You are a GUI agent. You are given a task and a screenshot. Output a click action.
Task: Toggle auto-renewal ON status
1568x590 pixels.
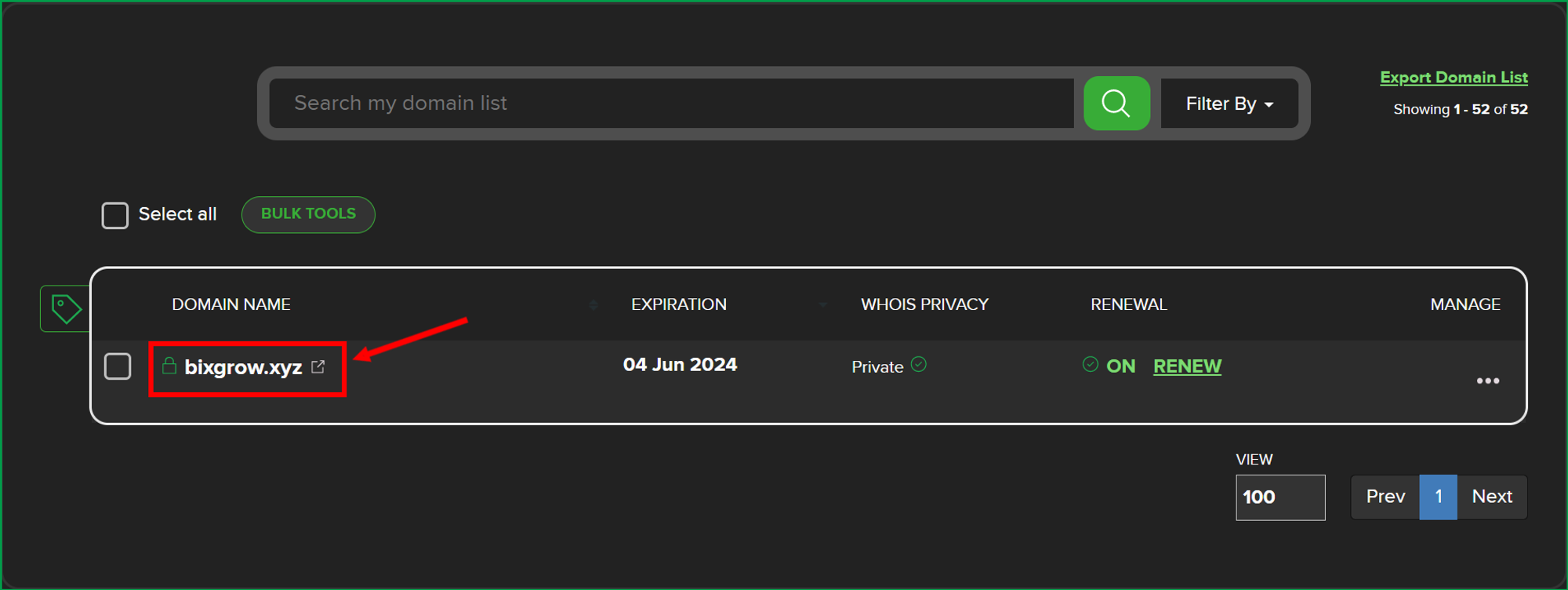(x=1120, y=366)
